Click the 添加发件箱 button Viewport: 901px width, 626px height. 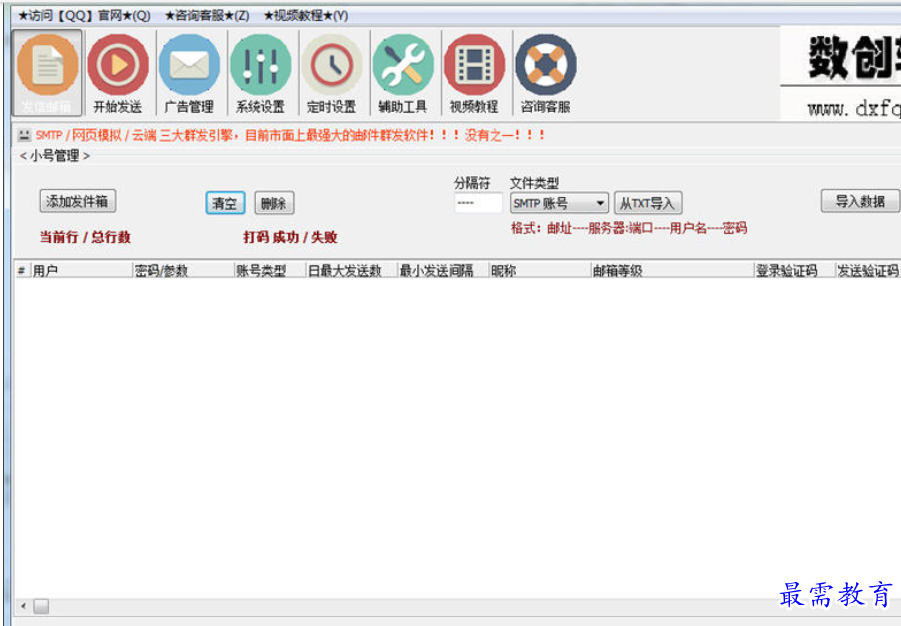[x=78, y=201]
